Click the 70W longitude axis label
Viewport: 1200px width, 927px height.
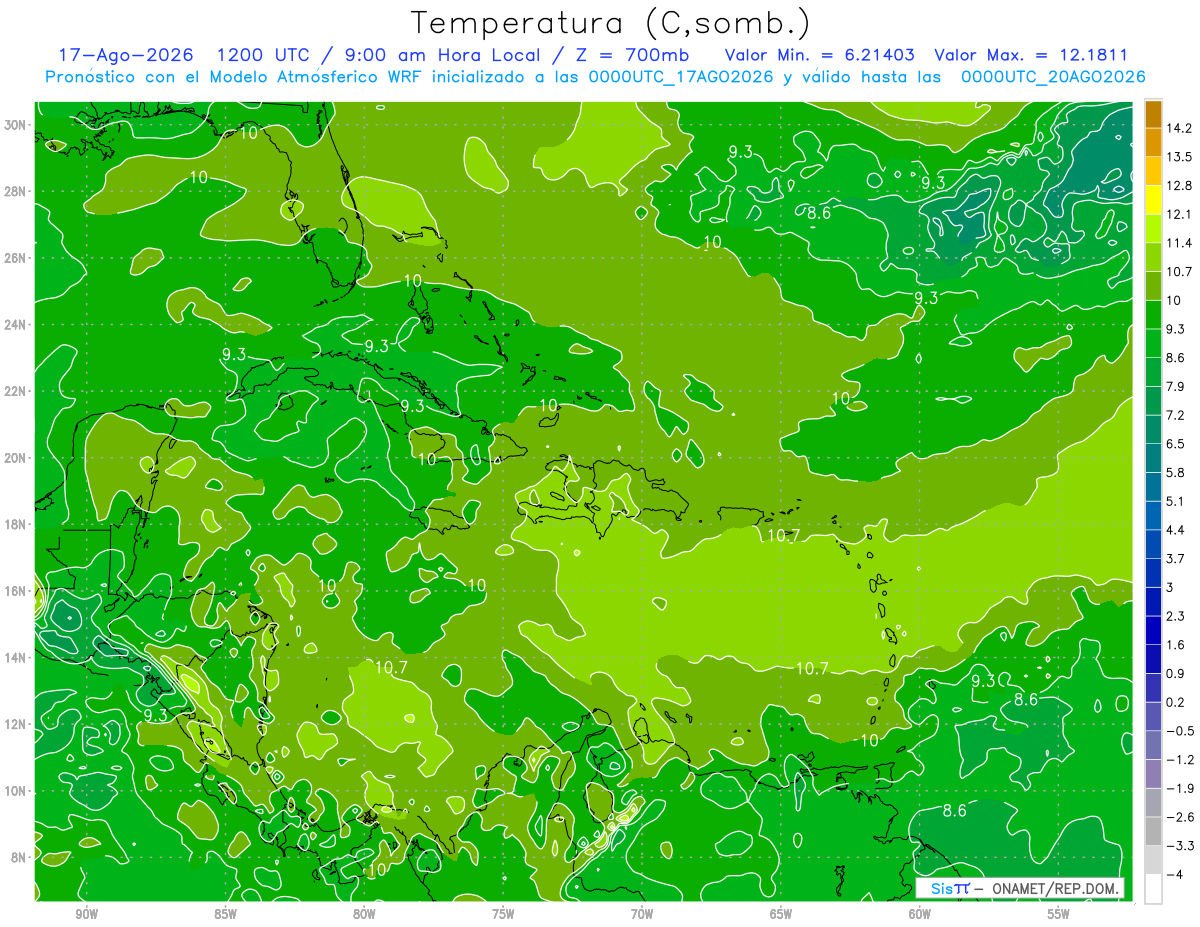click(642, 915)
